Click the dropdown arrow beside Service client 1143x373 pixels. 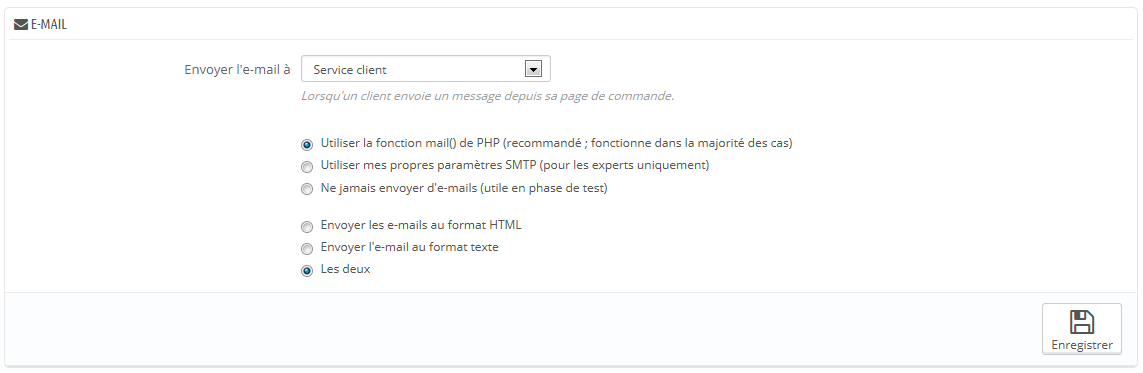(x=533, y=69)
